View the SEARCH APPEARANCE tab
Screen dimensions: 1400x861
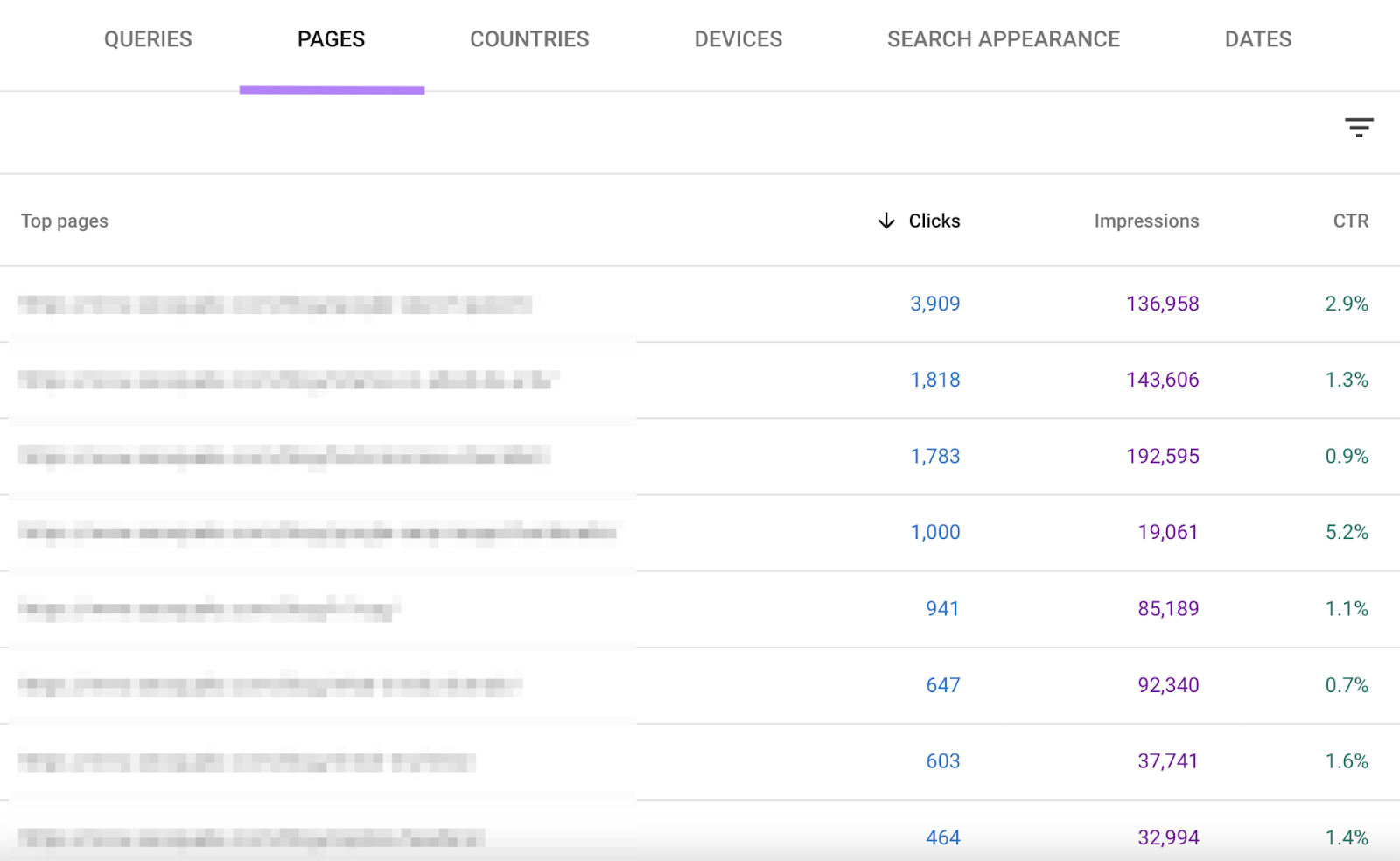pyautogui.click(x=1003, y=38)
